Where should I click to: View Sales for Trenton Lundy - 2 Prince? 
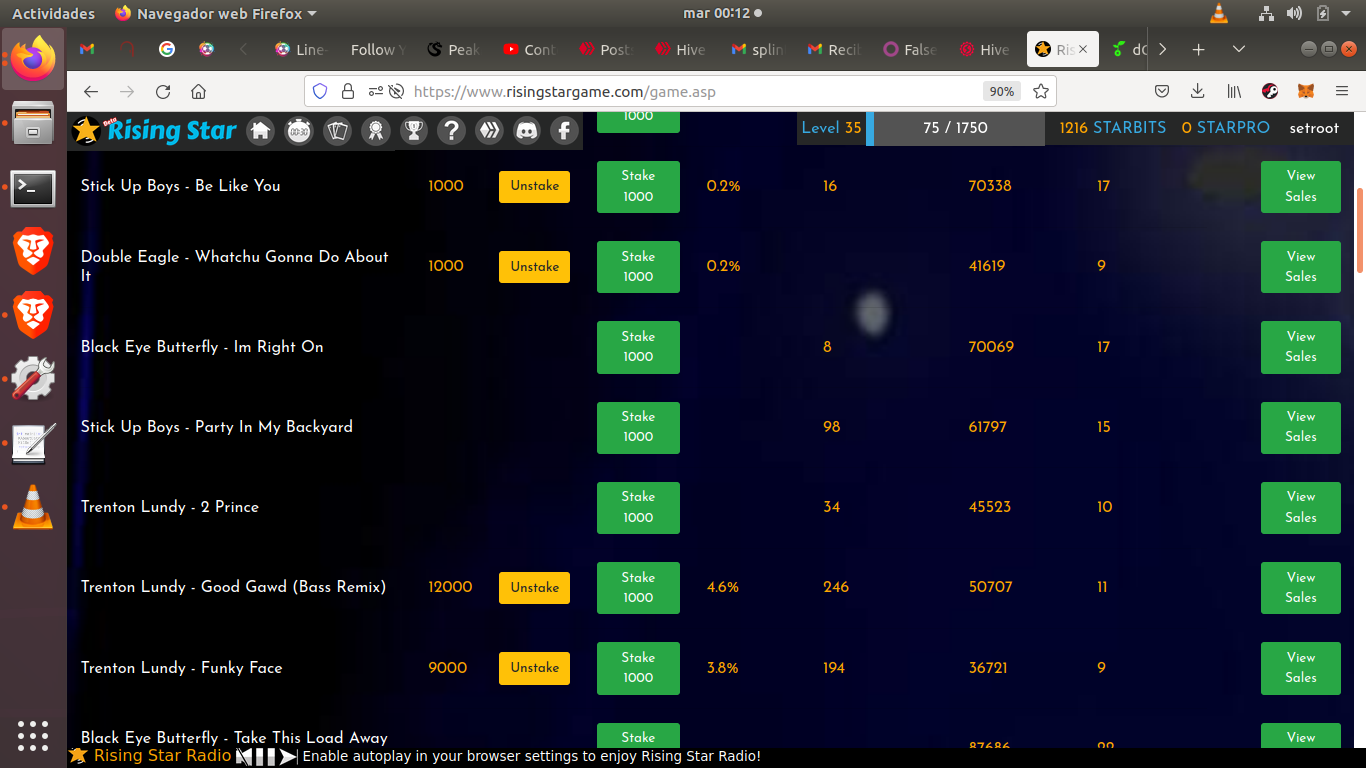click(1300, 507)
